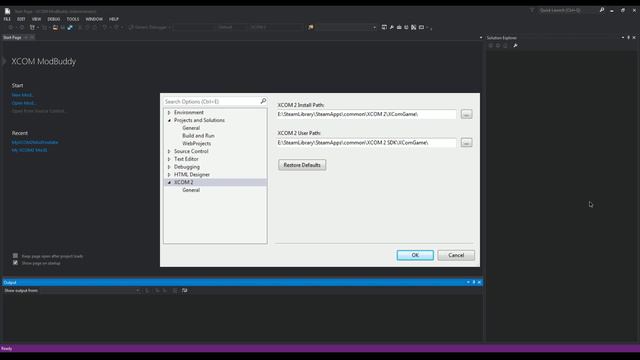Expand the Debugging node
Screen dimensions: 640x360
pyautogui.click(x=169, y=167)
